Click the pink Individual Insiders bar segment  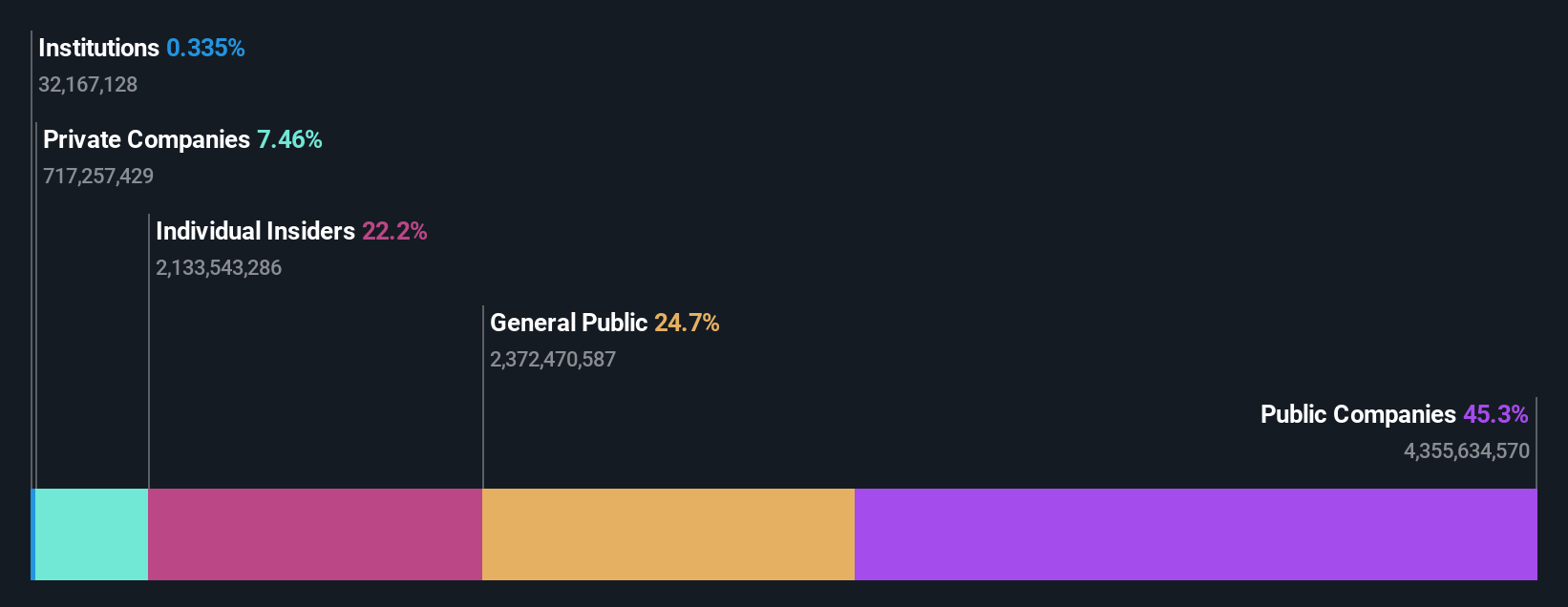[x=315, y=534]
